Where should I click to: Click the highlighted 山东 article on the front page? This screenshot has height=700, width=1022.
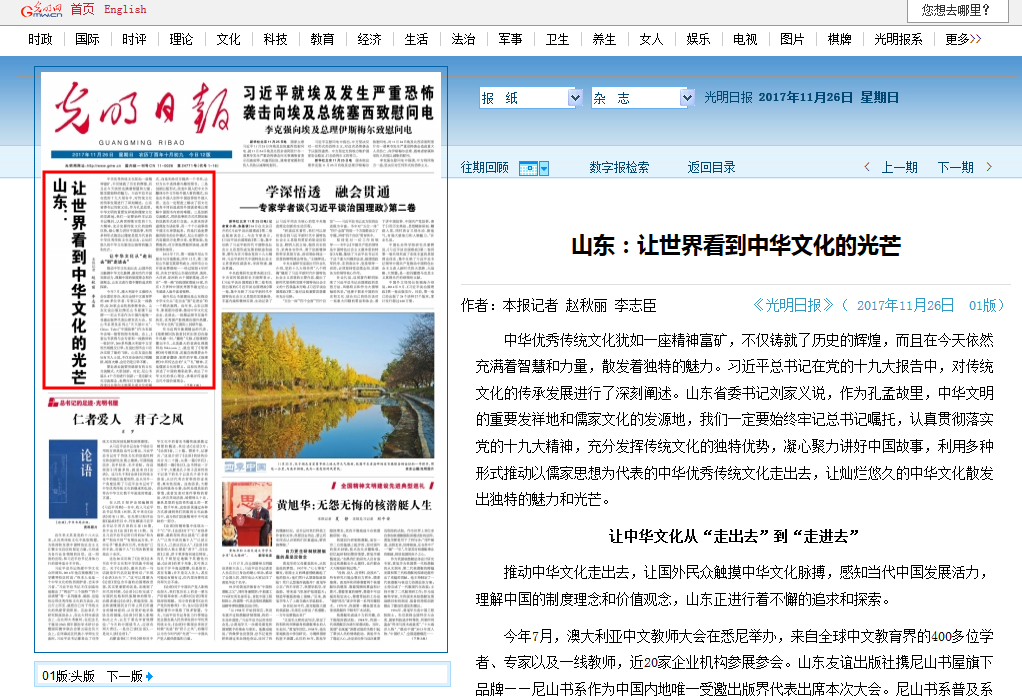[x=130, y=280]
